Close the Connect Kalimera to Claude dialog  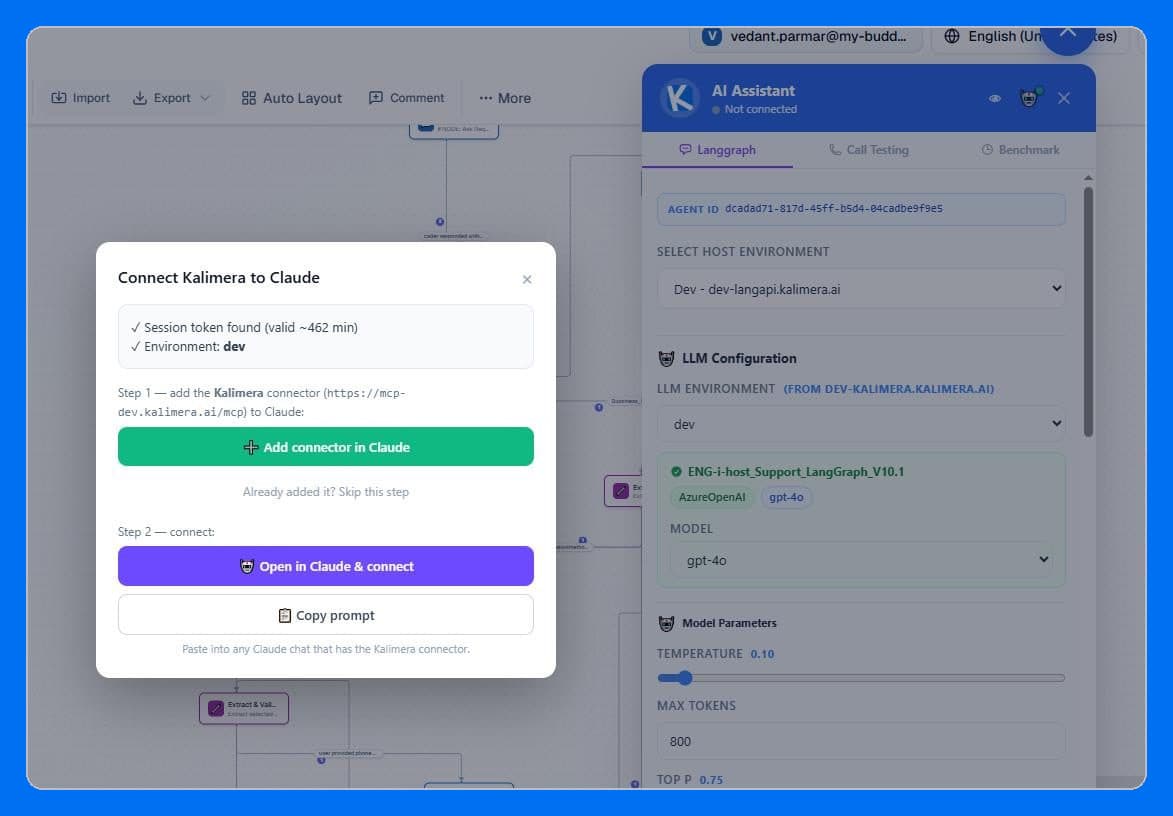pyautogui.click(x=527, y=279)
